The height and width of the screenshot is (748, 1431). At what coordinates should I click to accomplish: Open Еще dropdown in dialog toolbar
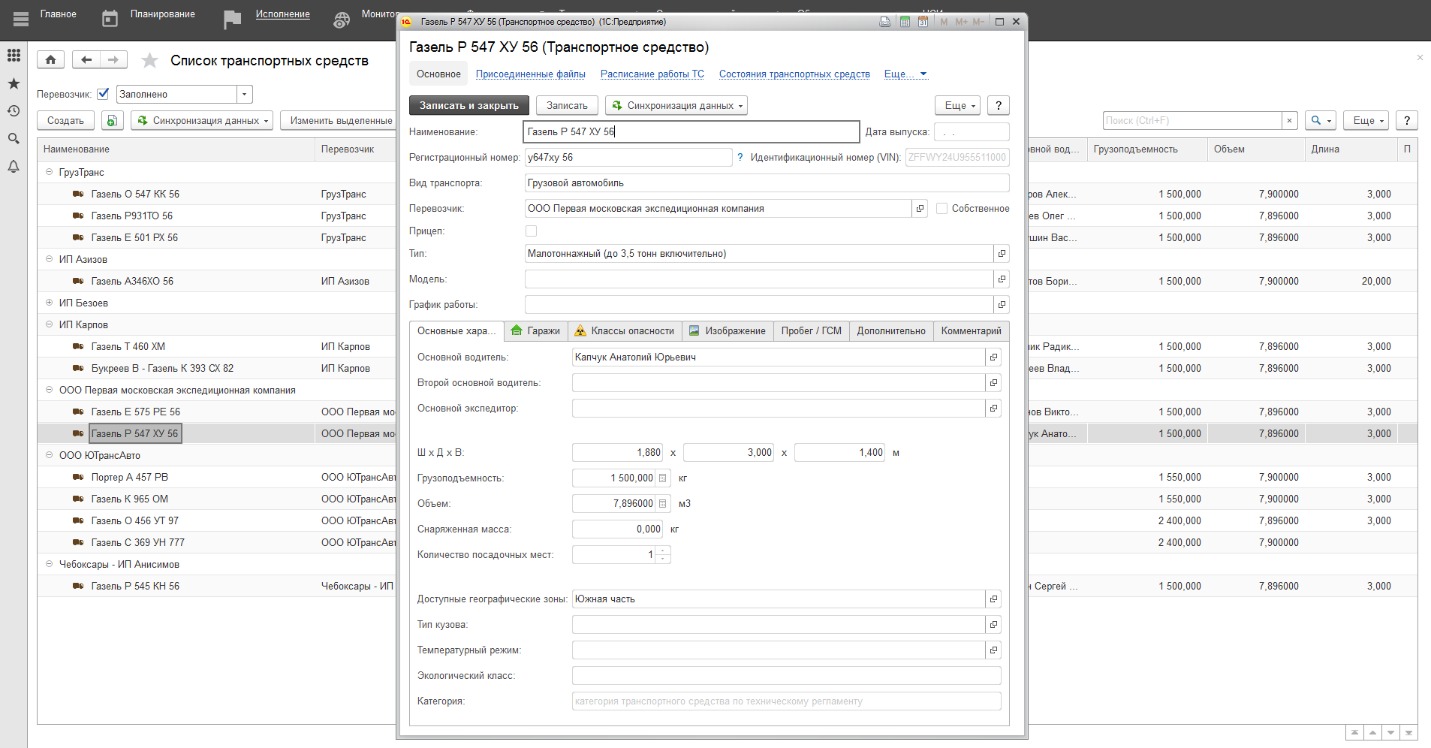pos(957,105)
